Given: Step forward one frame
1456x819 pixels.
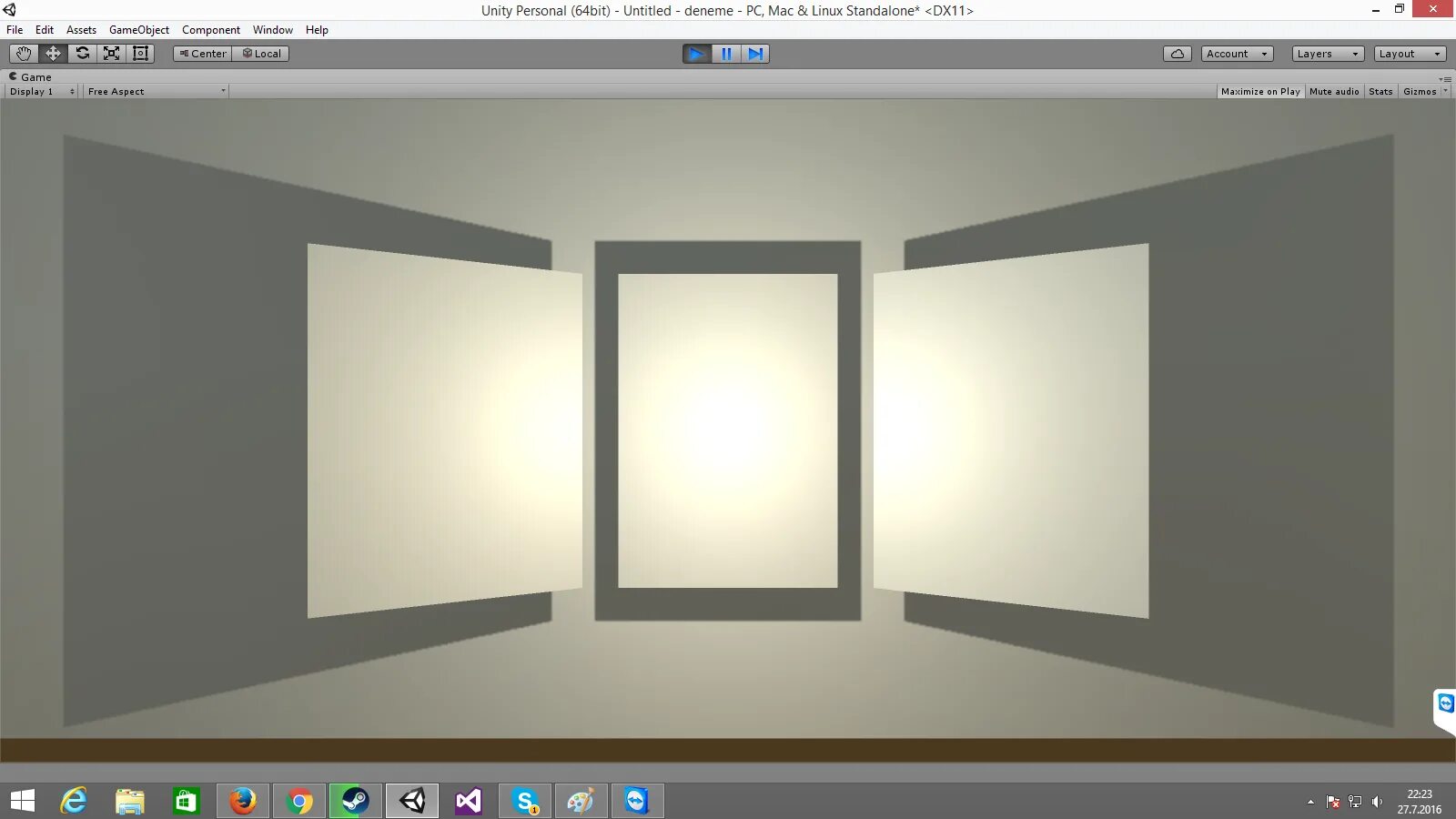Looking at the screenshot, I should tap(755, 54).
